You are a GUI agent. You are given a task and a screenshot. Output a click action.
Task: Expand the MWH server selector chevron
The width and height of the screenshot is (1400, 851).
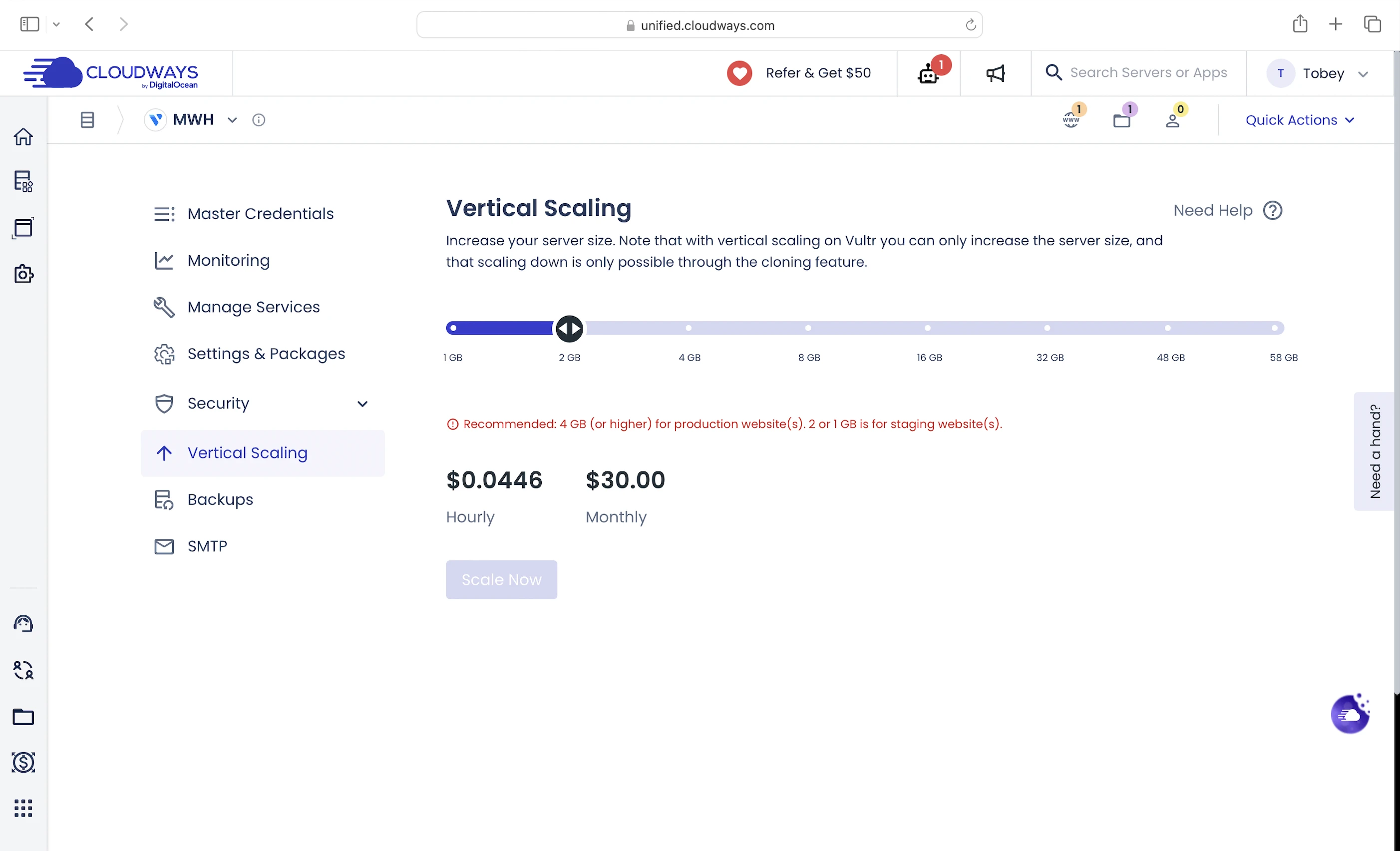pos(232,120)
